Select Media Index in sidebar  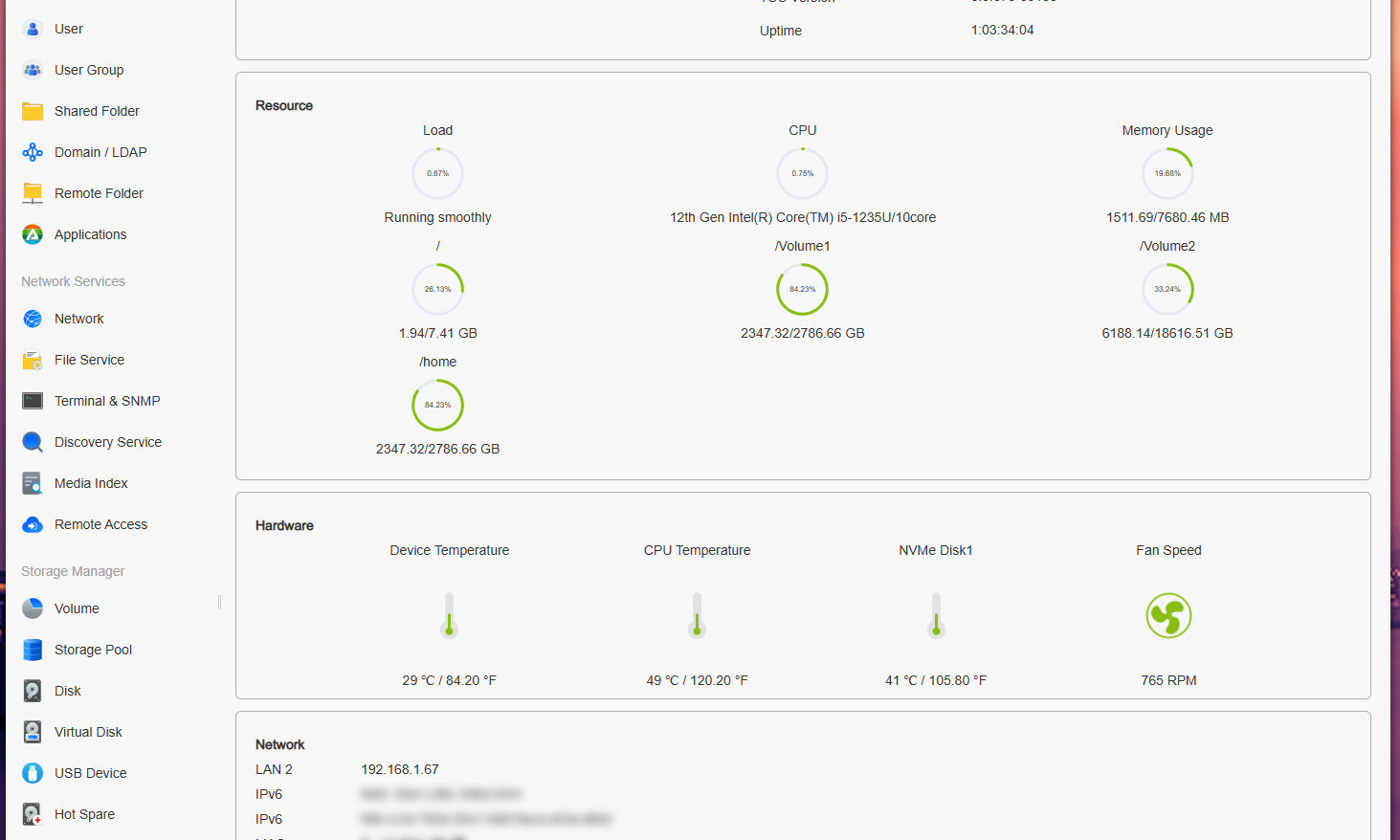[x=91, y=483]
